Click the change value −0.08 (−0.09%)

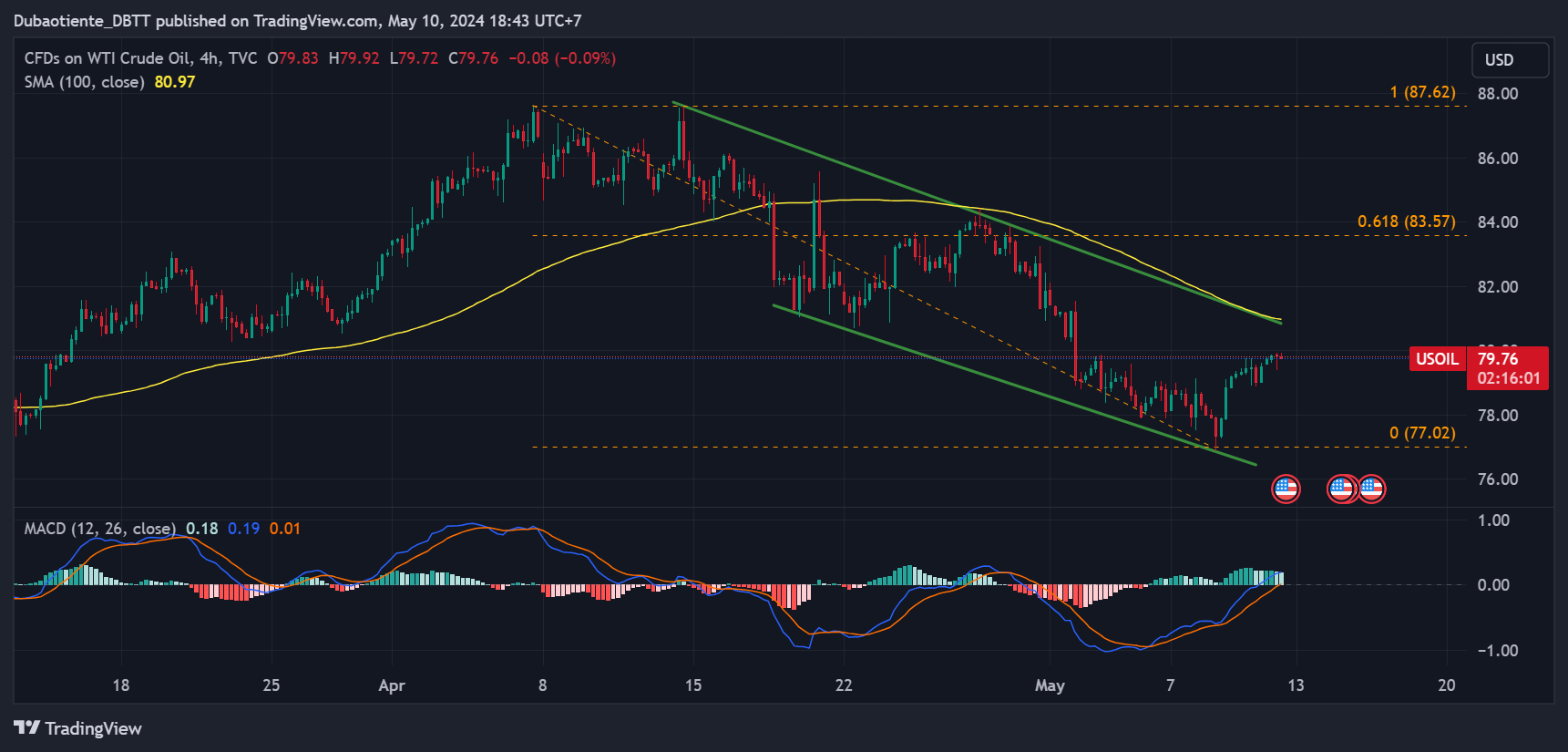tap(562, 58)
